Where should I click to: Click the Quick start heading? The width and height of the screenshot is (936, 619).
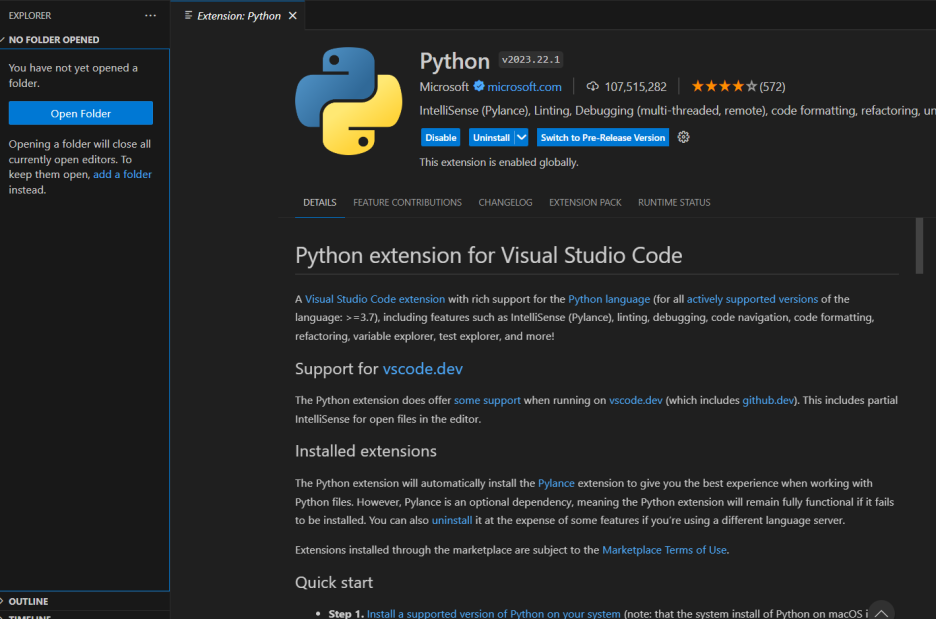(334, 582)
